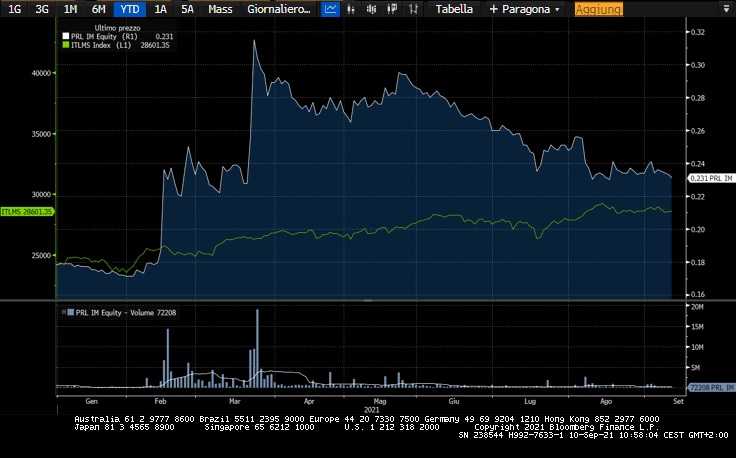Click the 40000 left axis value
This screenshot has width=737, height=458.
41,73
